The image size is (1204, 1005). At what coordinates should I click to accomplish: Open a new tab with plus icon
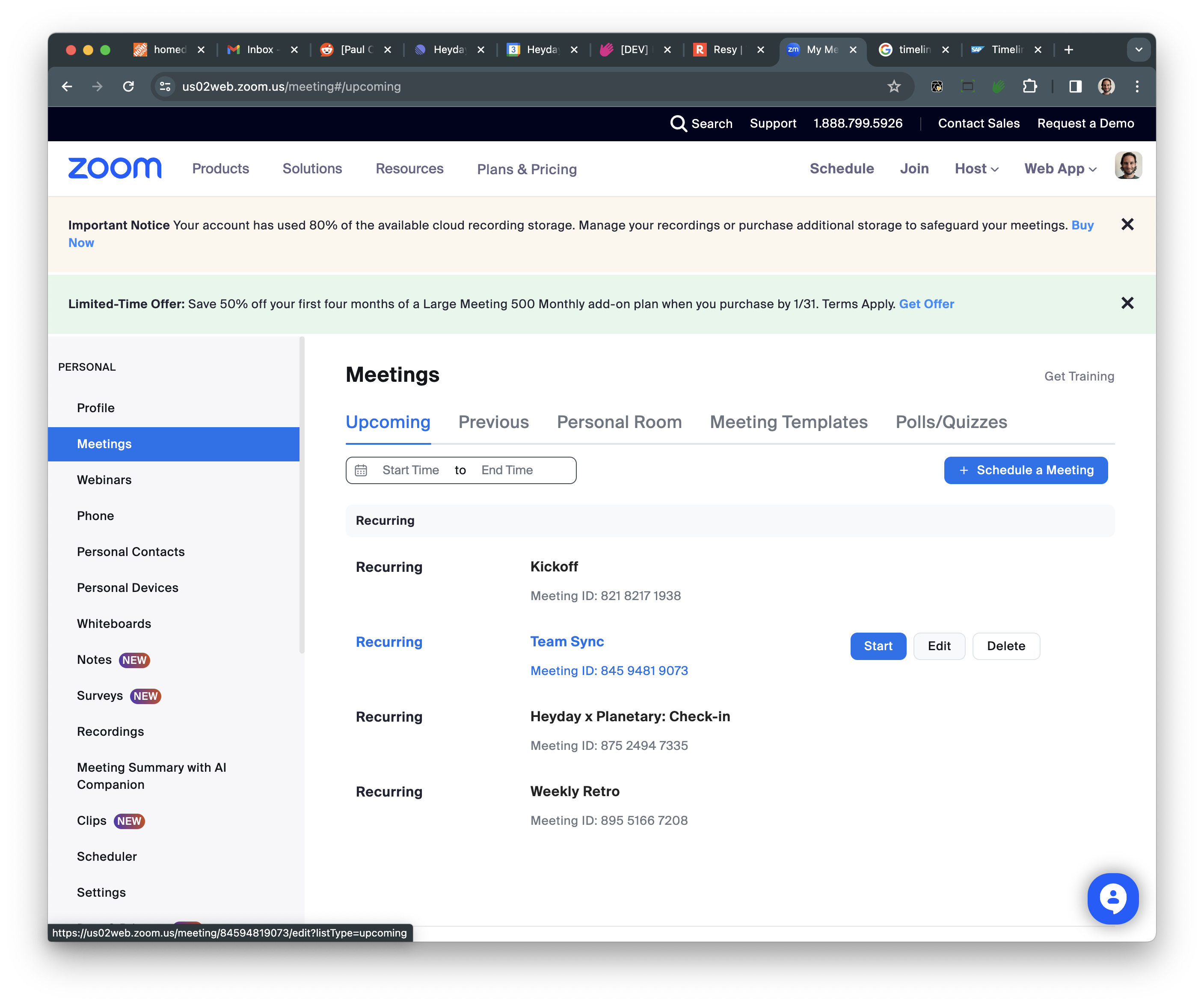pos(1068,50)
